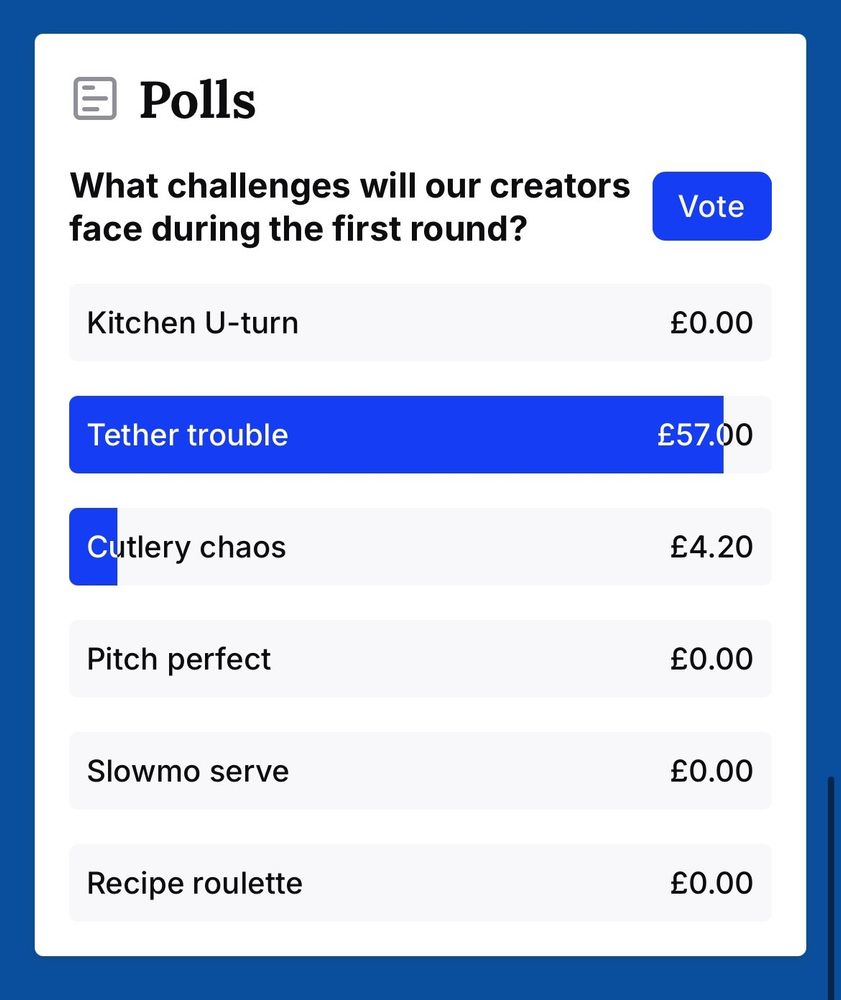Click the Polls list icon
The image size is (841, 1000).
[95, 99]
